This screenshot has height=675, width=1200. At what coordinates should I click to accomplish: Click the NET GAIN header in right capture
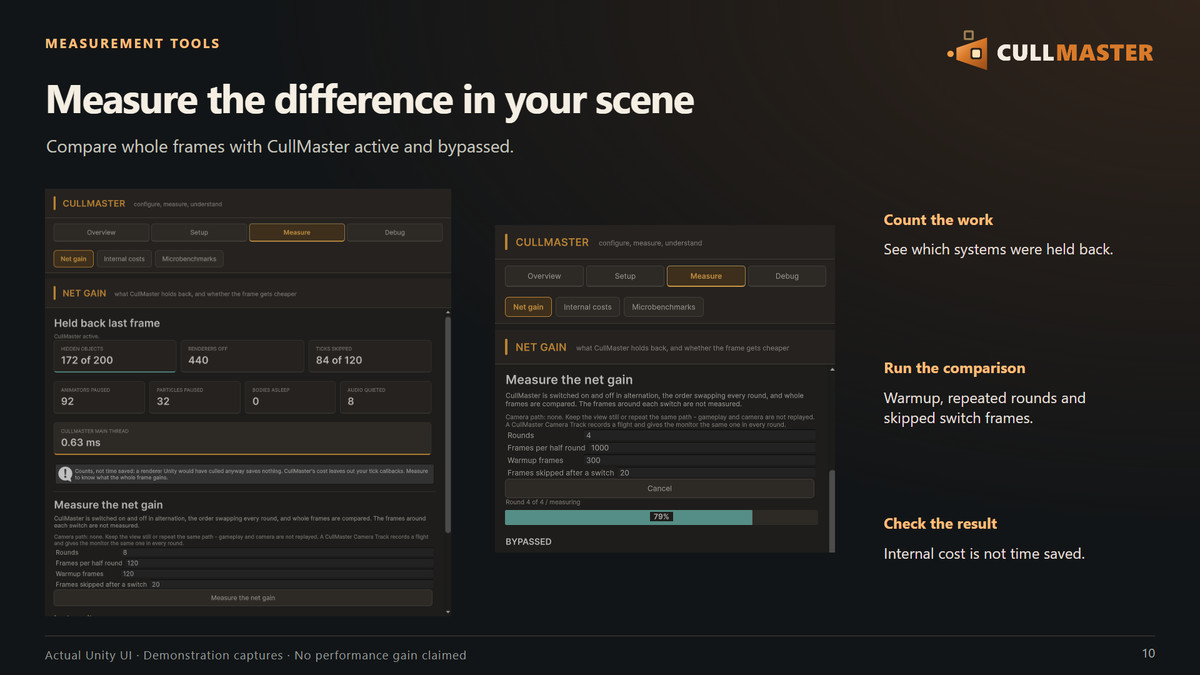coord(541,348)
